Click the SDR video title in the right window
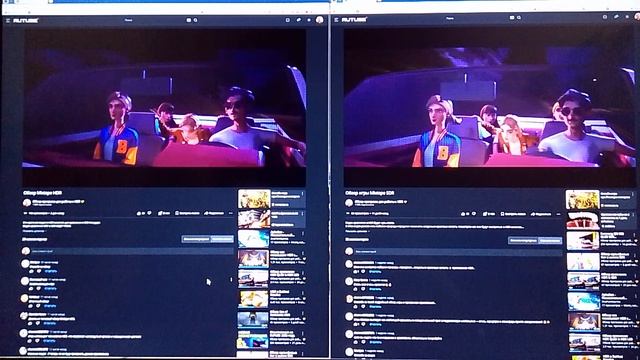This screenshot has width=640, height=360. coord(369,193)
